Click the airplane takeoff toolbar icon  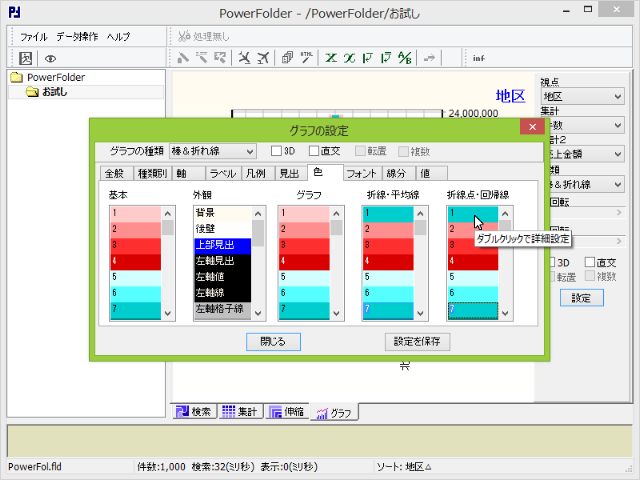pos(263,58)
